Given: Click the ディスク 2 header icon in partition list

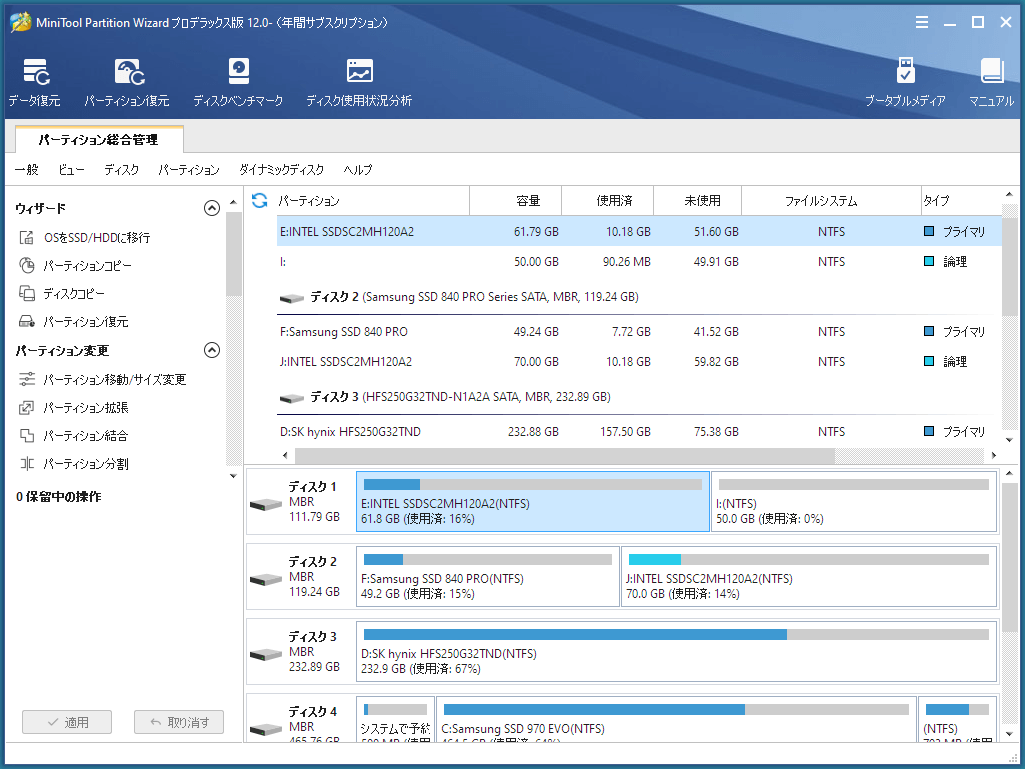Looking at the screenshot, I should pyautogui.click(x=292, y=298).
